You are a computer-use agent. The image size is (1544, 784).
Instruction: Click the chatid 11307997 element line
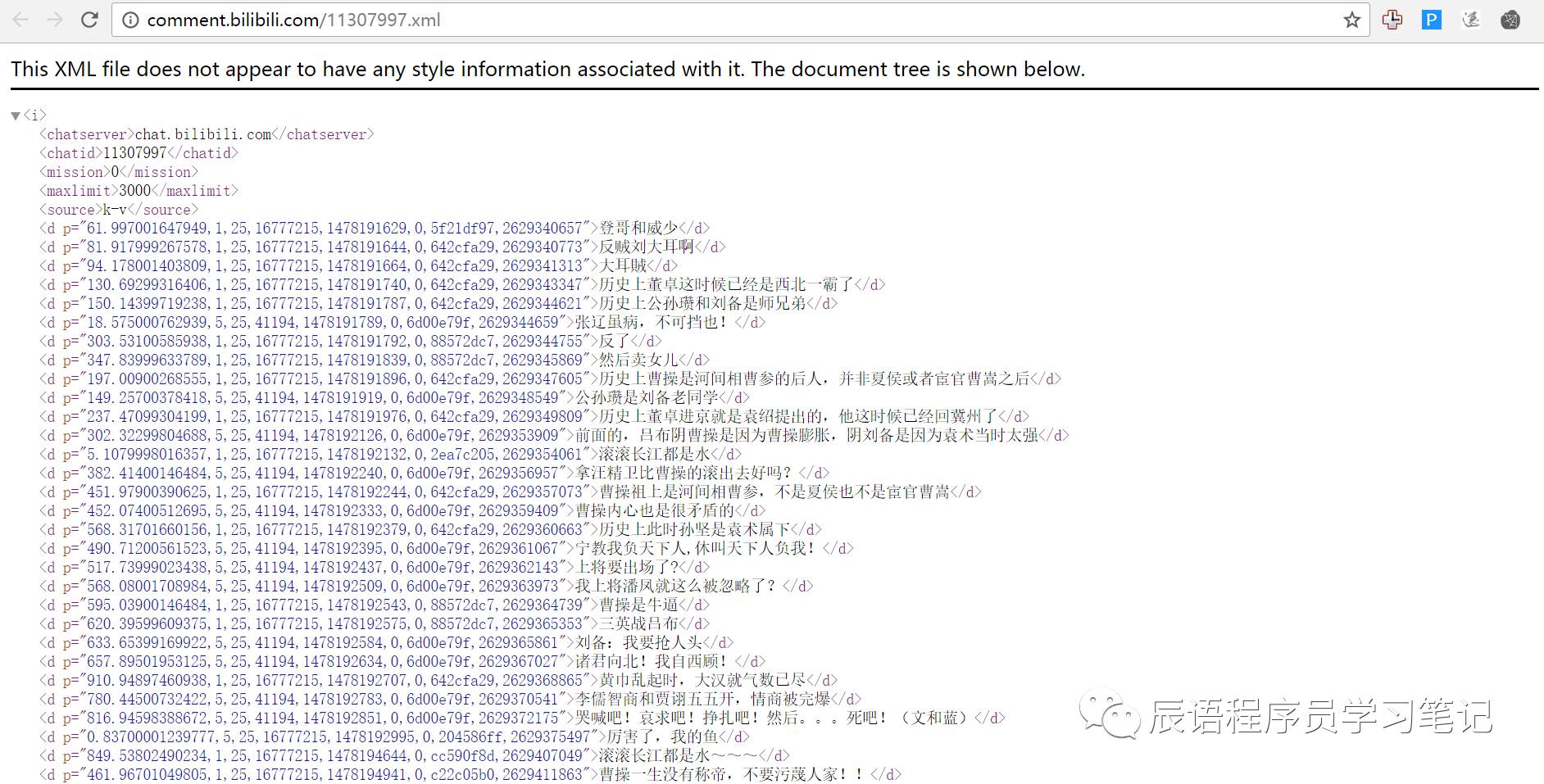[x=139, y=153]
